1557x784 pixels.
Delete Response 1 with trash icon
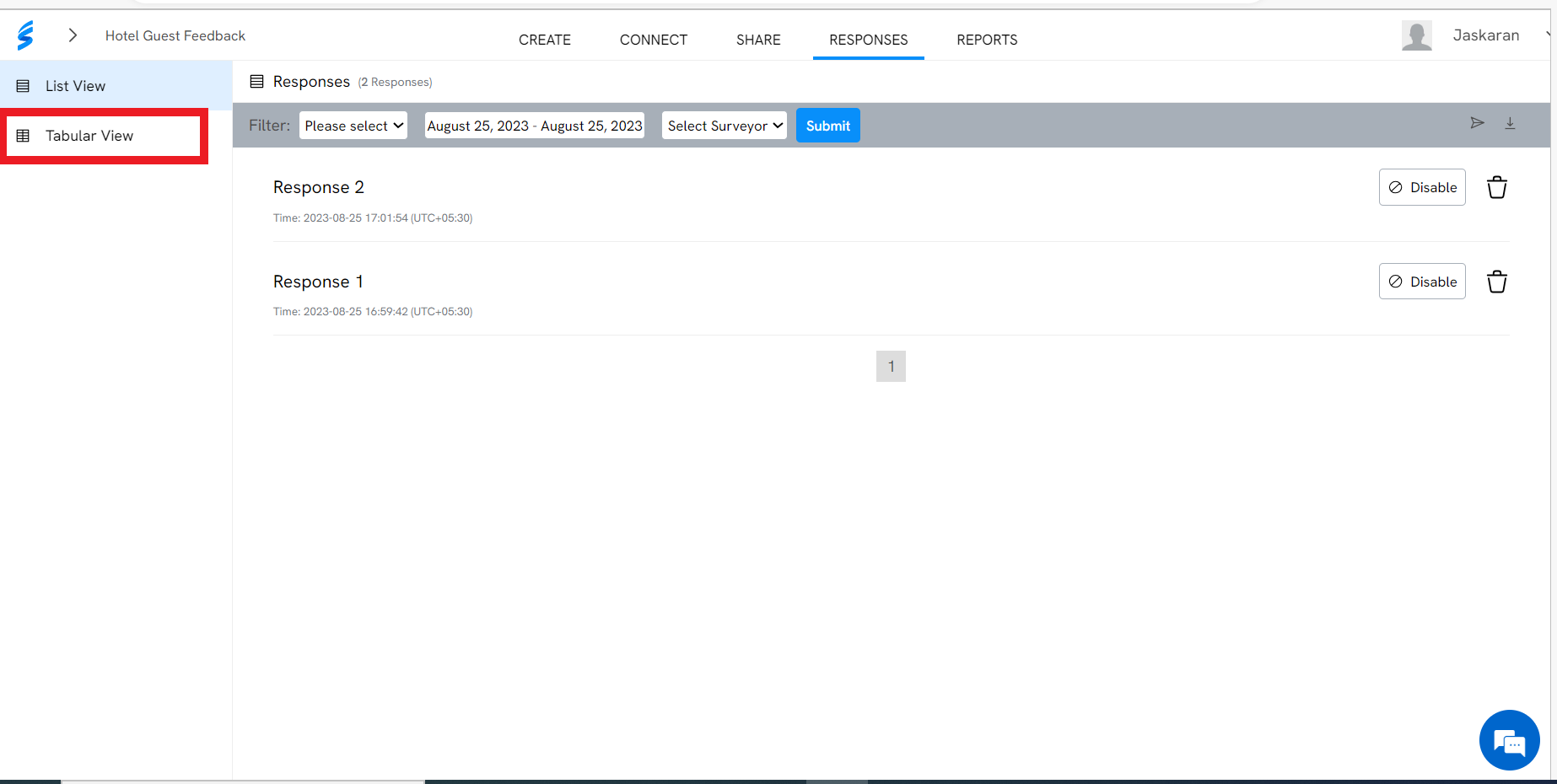click(1496, 282)
